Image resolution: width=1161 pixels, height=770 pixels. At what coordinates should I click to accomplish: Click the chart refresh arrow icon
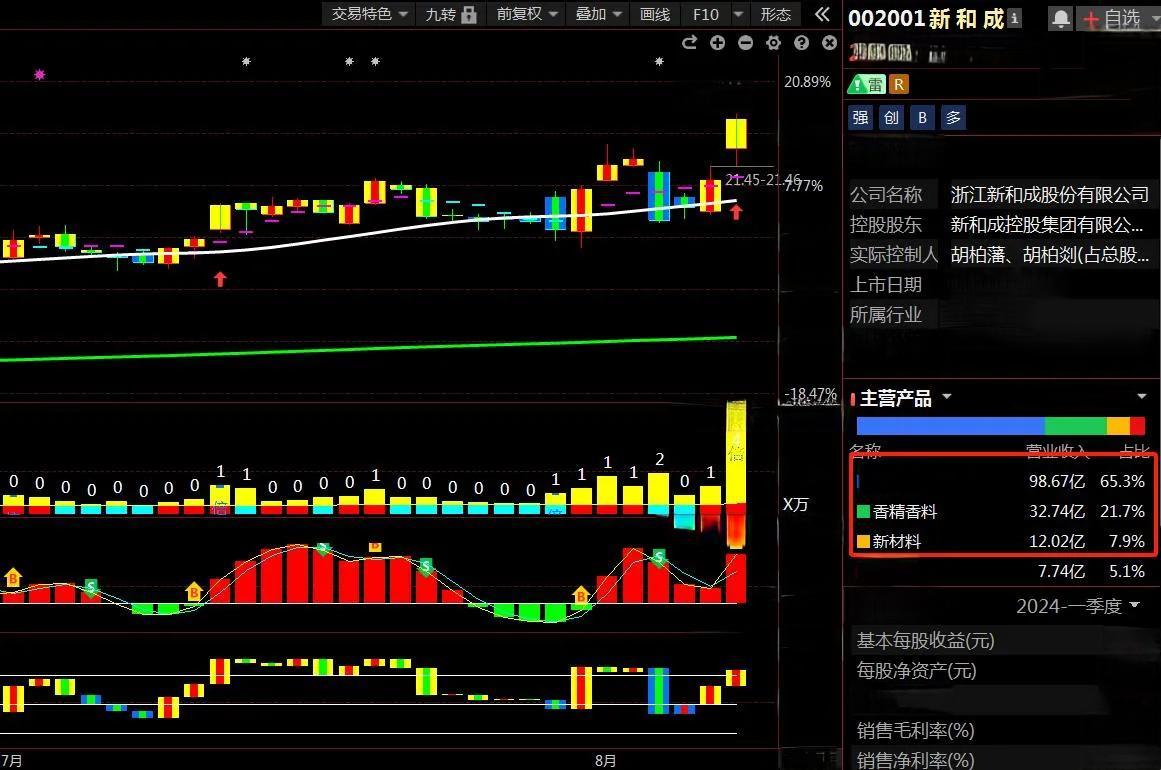[x=689, y=42]
